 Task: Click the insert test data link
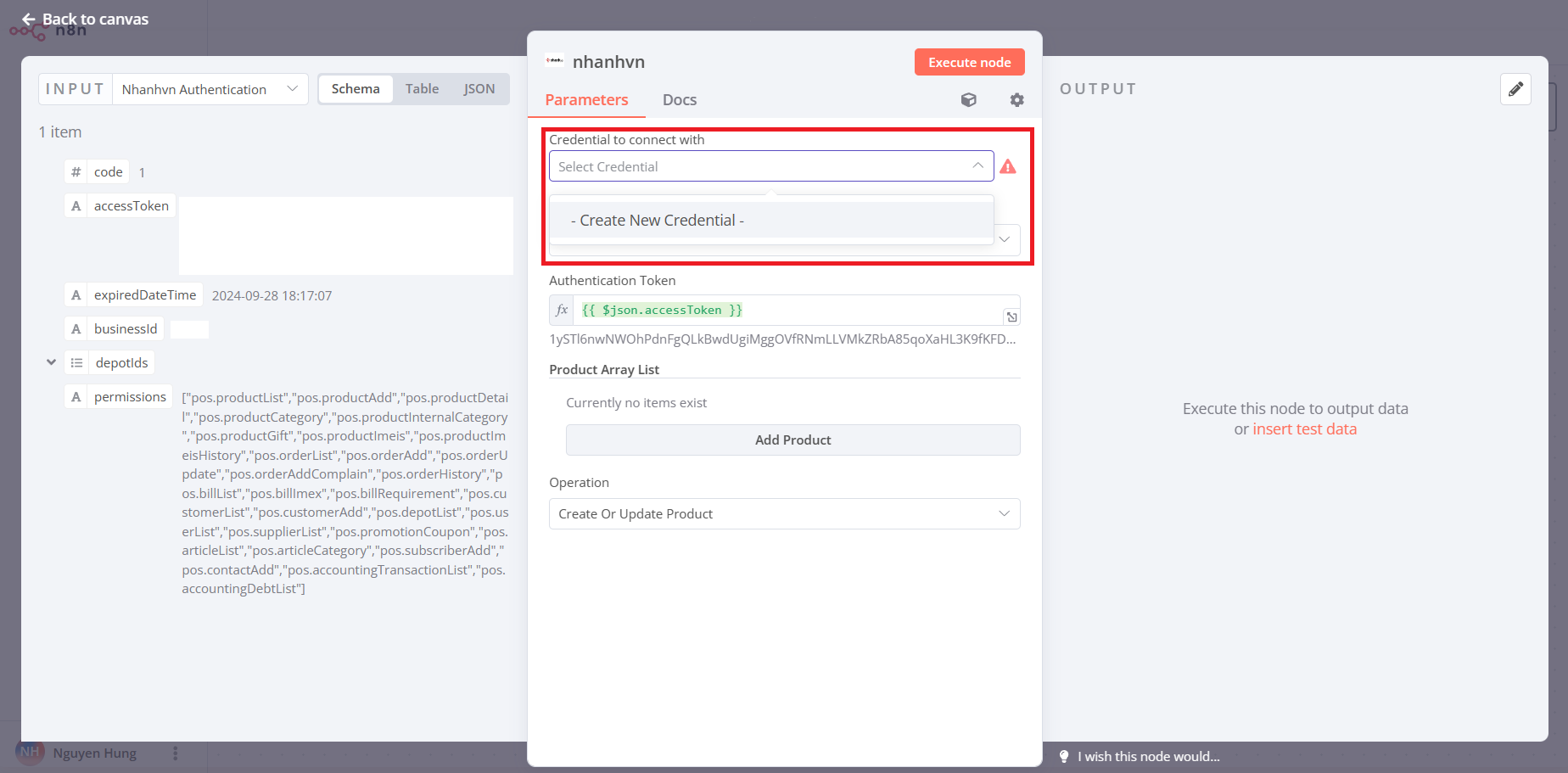coord(1304,429)
